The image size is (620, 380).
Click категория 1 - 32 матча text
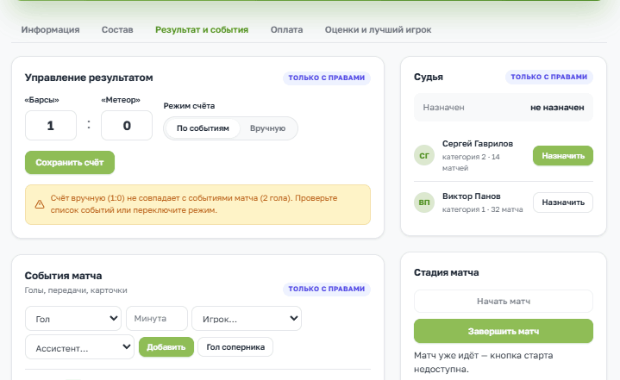(482, 210)
